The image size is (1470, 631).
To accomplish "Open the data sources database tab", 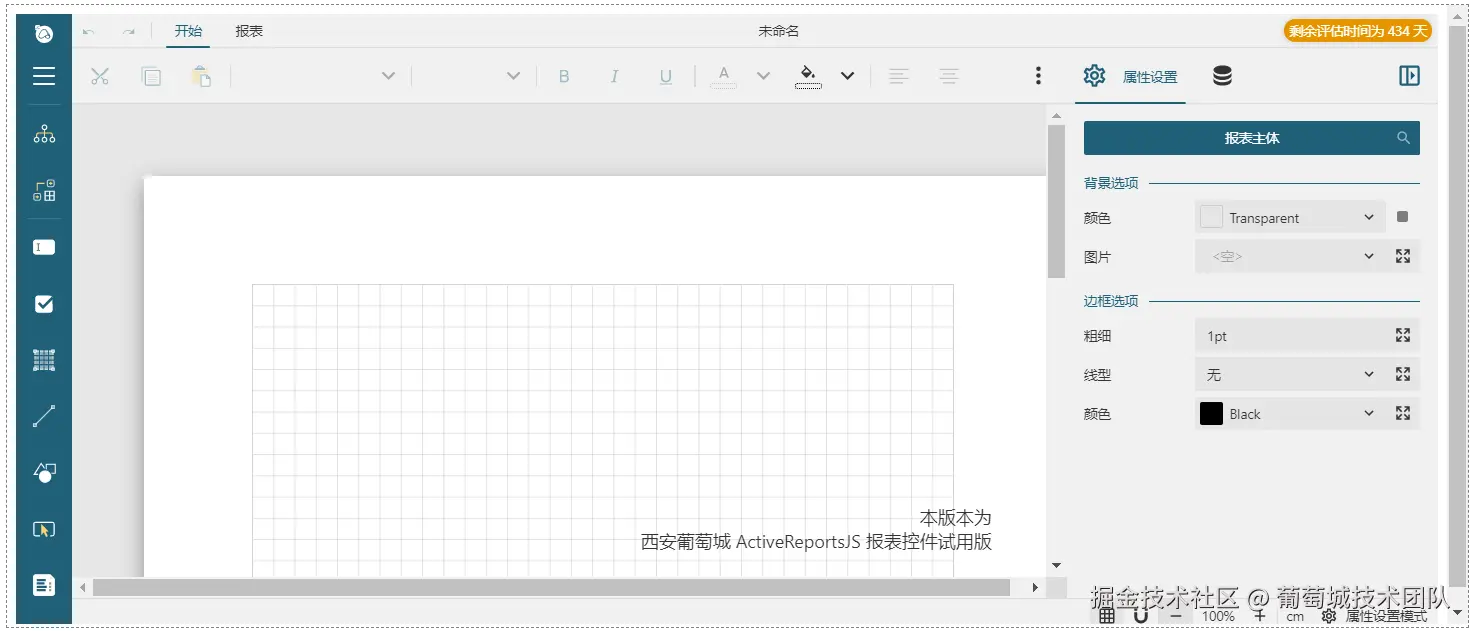I will point(1222,76).
